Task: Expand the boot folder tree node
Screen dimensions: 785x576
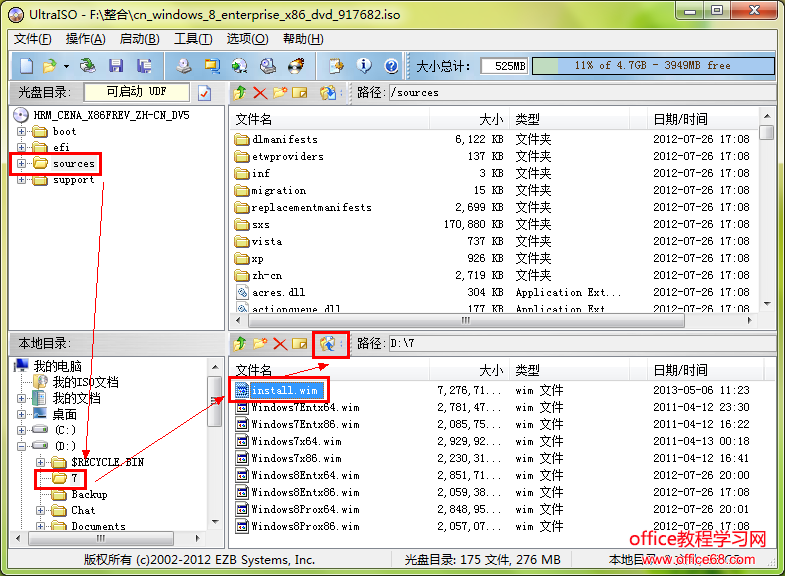Action: click(21, 132)
